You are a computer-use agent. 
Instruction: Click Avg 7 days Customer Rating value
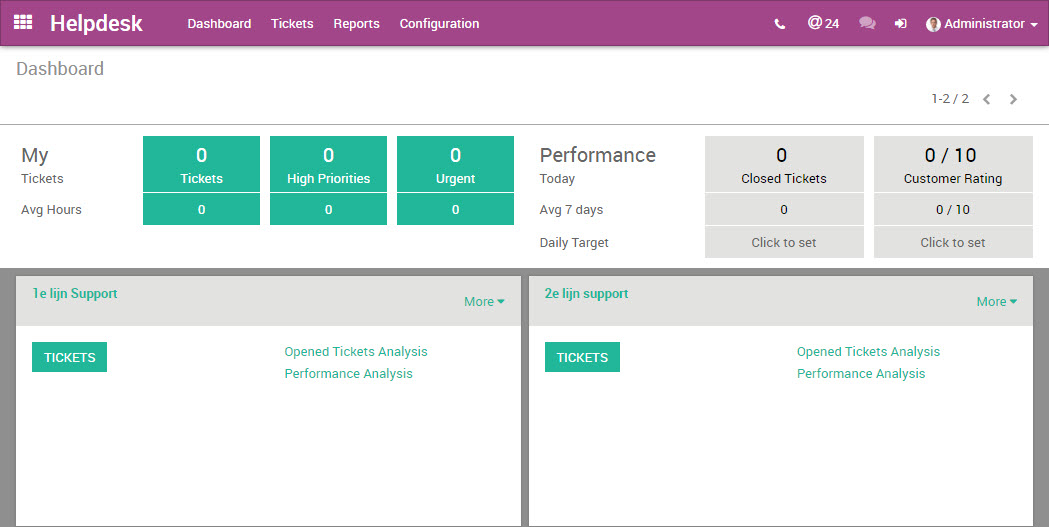(x=953, y=209)
